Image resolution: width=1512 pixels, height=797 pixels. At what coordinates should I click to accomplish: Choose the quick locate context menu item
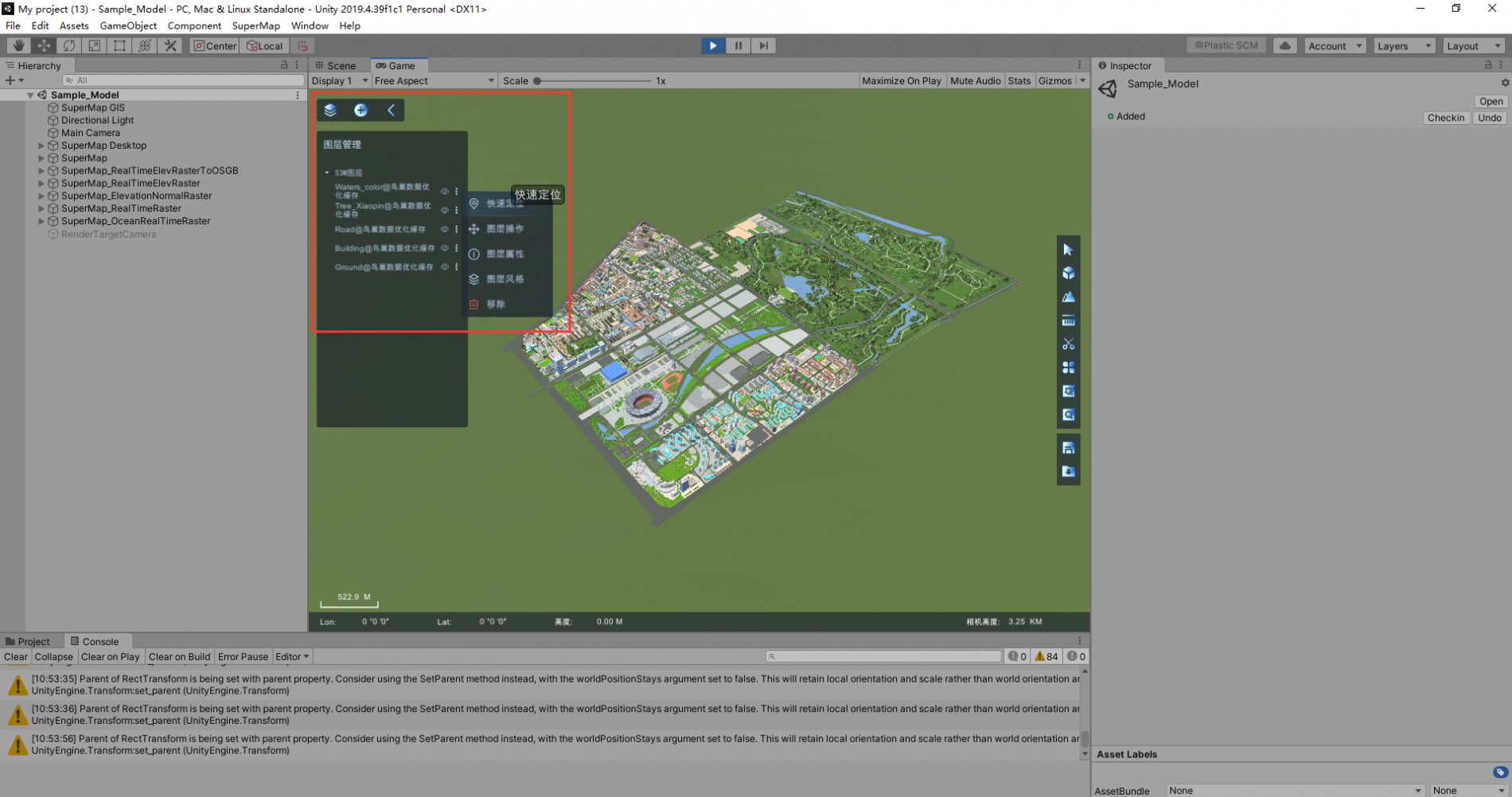point(507,204)
